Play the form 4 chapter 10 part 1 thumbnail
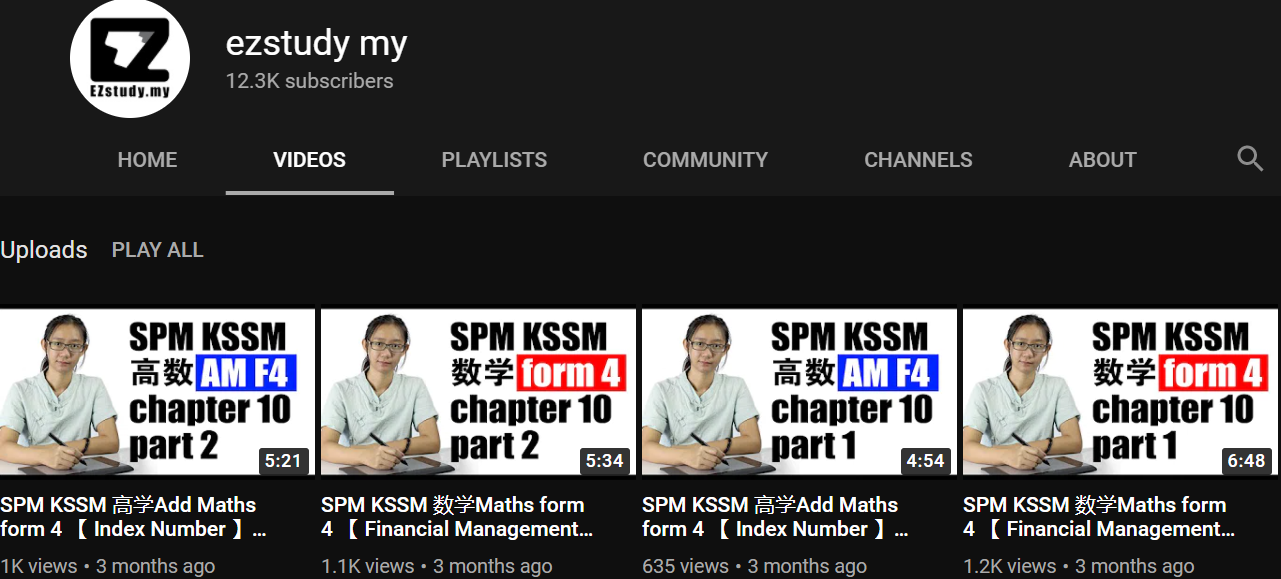 pos(1120,392)
